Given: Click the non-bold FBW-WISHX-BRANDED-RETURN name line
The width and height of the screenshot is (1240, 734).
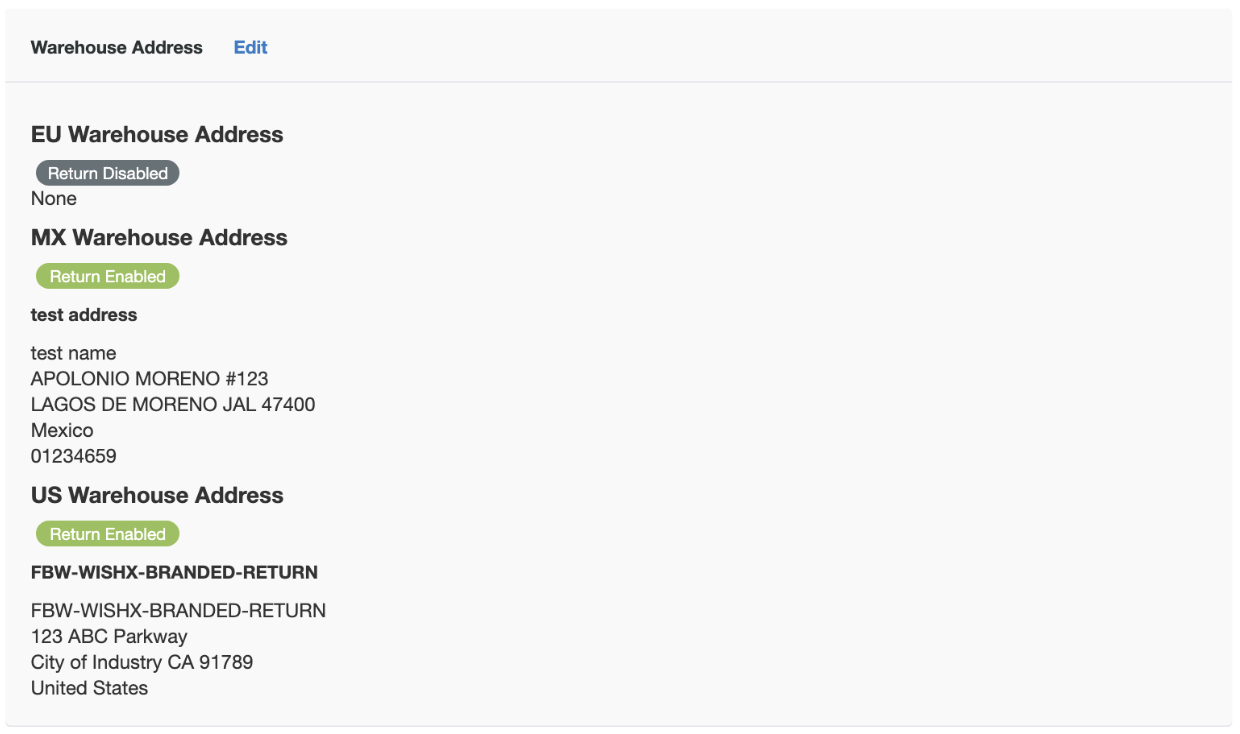Looking at the screenshot, I should 178,611.
